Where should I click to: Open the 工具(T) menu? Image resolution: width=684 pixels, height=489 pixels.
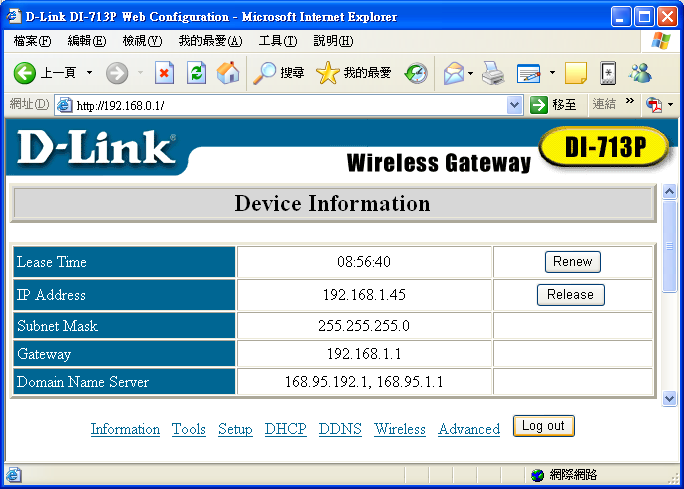(278, 41)
